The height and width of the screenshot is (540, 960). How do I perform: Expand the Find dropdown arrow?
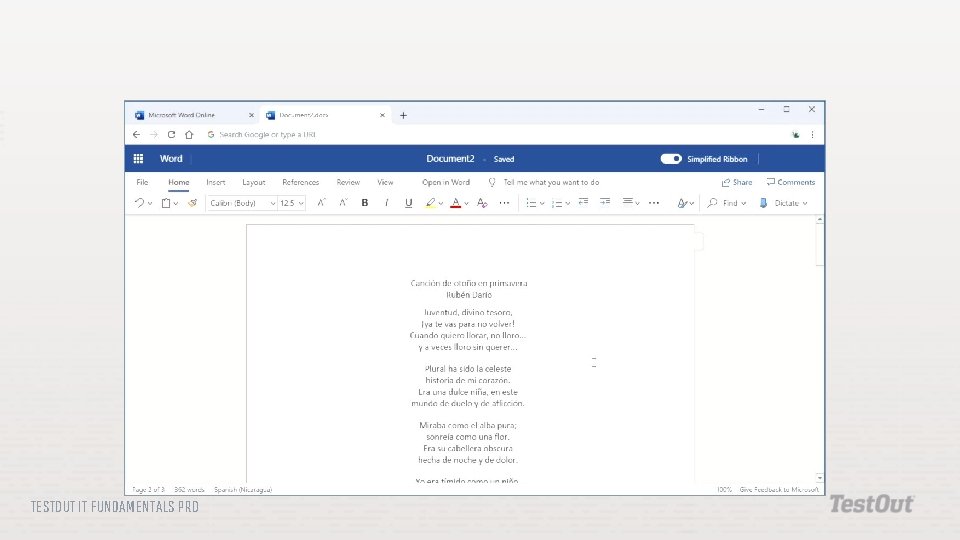click(x=744, y=203)
